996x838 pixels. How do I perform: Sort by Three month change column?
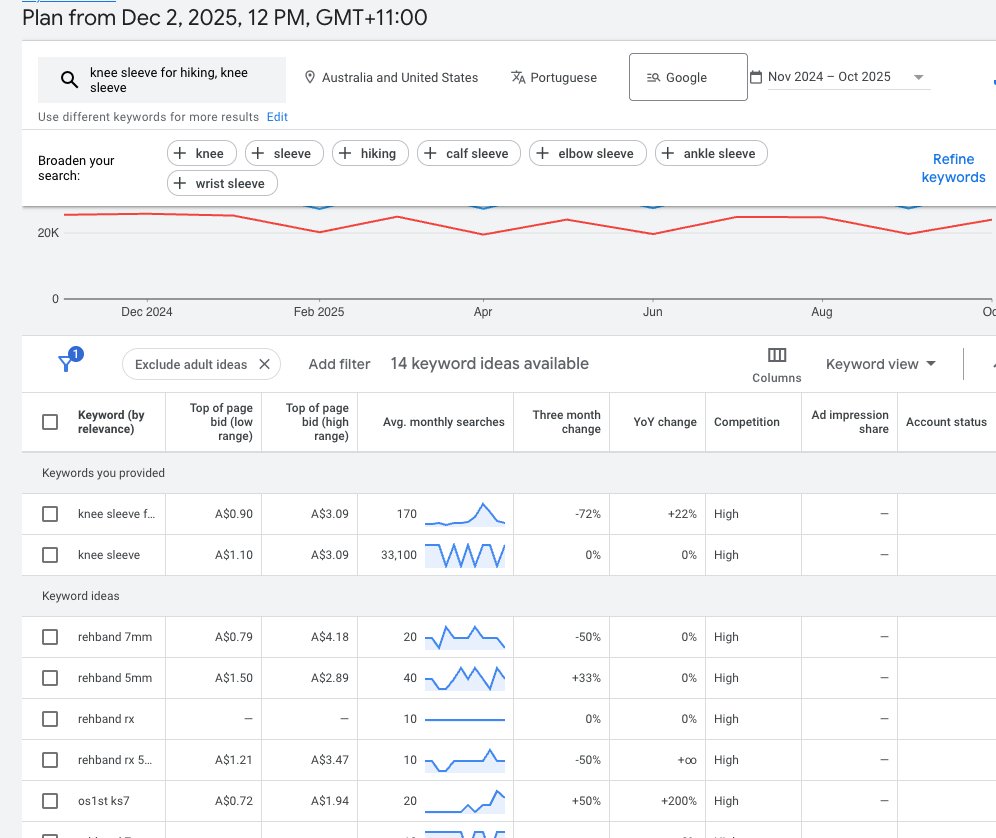coord(566,422)
